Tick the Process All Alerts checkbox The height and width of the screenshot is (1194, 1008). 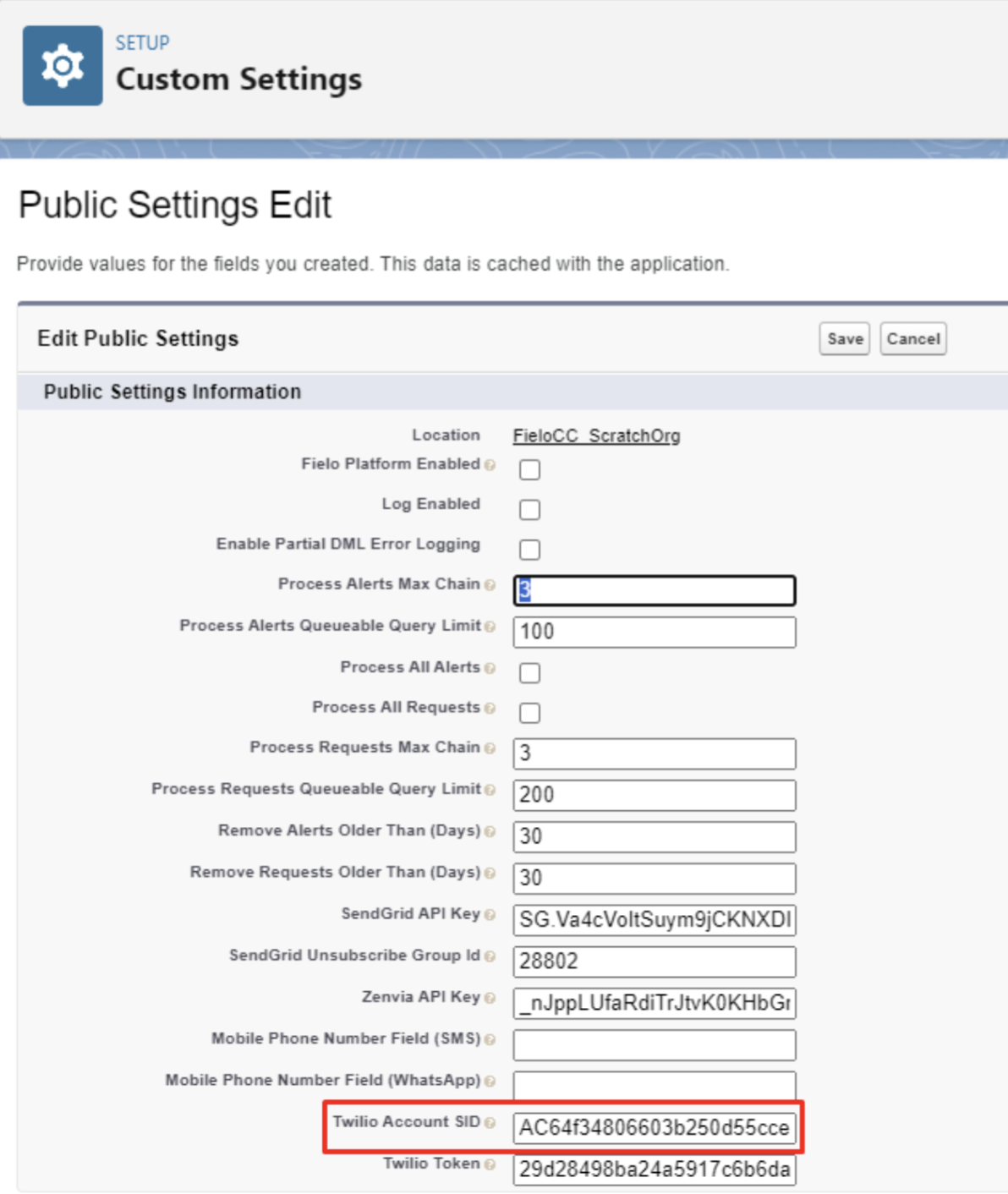pos(529,673)
